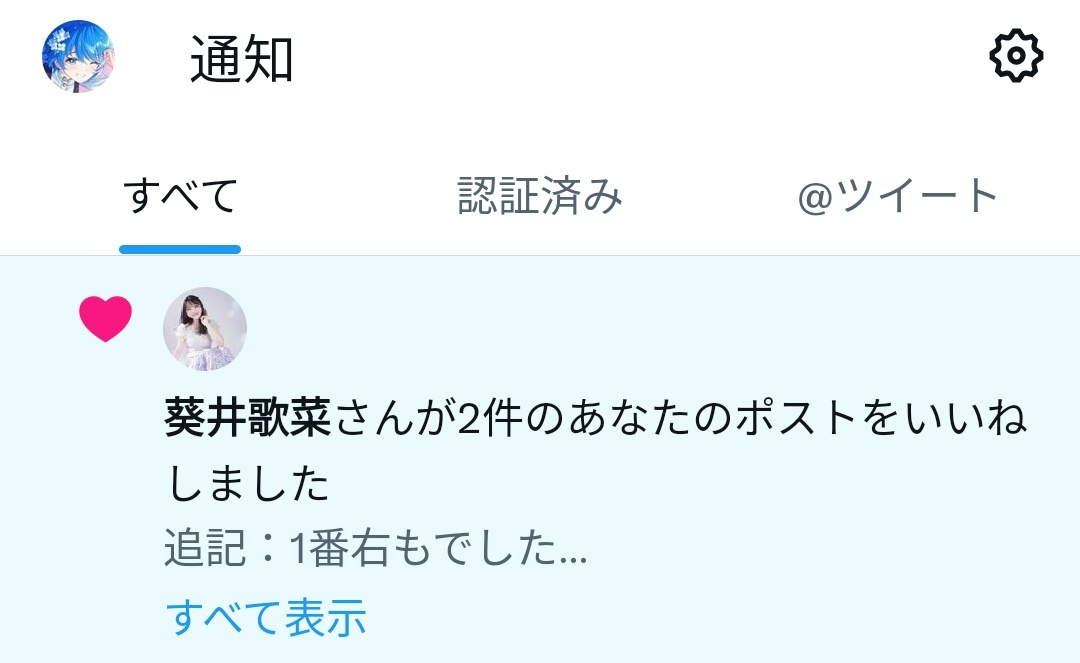Tap the 通知 page title

pyautogui.click(x=242, y=60)
